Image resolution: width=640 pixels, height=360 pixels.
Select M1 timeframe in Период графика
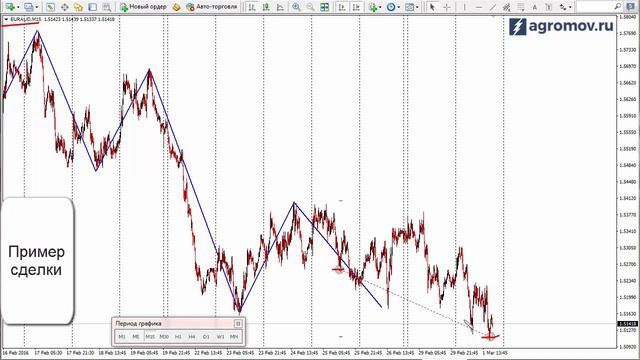point(122,336)
